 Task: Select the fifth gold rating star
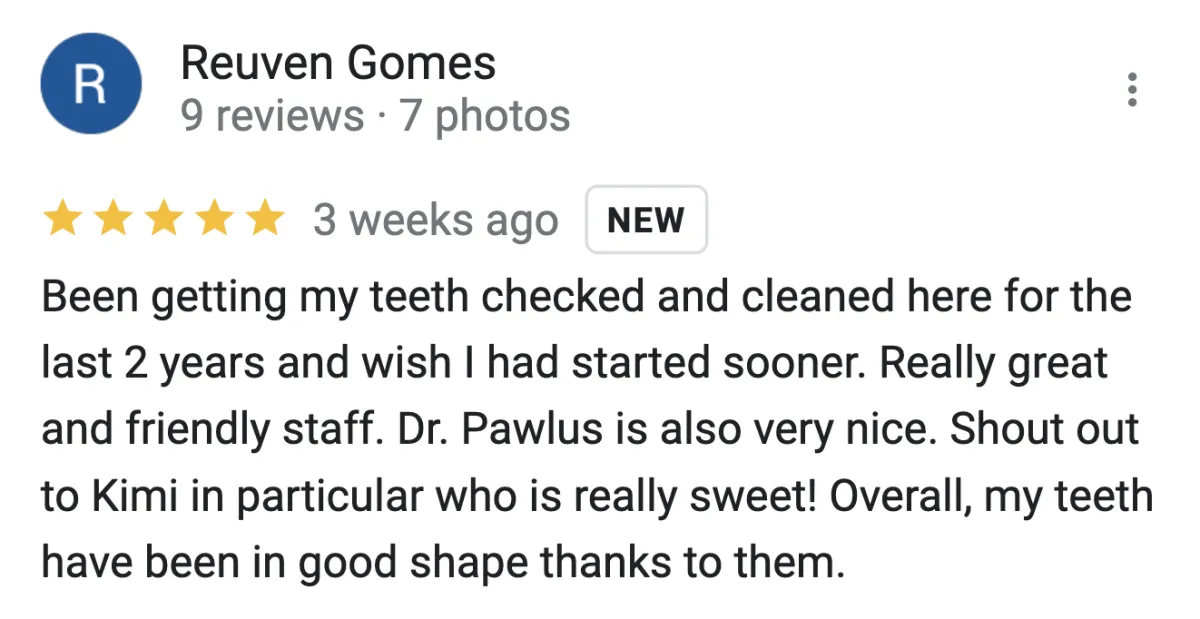[264, 219]
